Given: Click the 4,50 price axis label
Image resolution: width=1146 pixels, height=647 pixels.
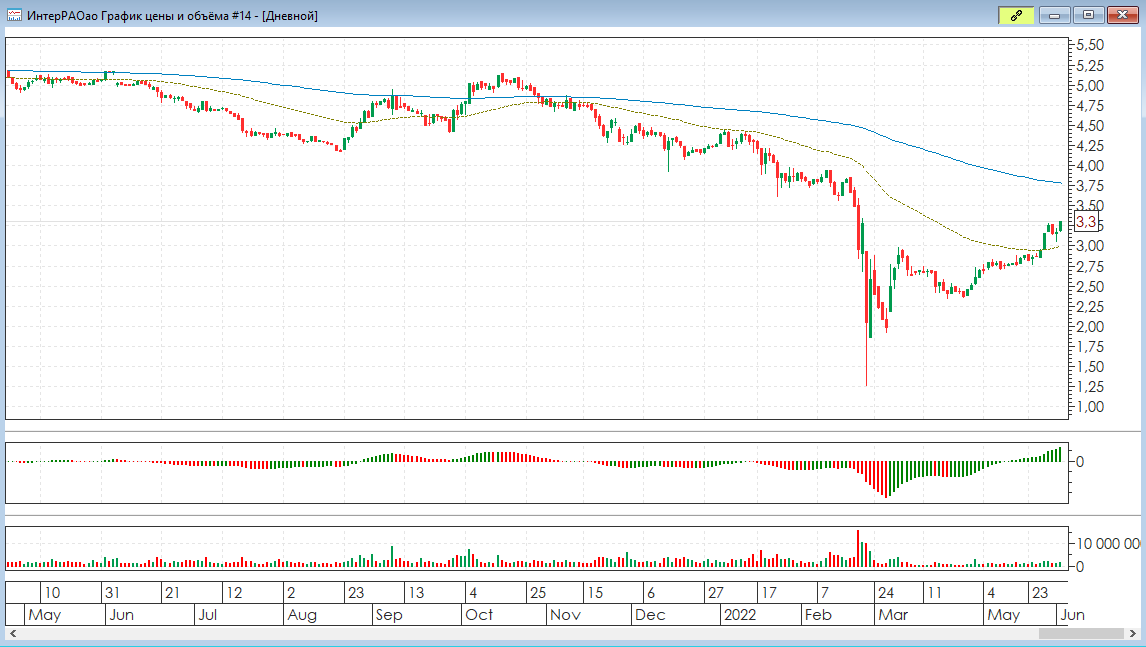Looking at the screenshot, I should (x=1090, y=126).
